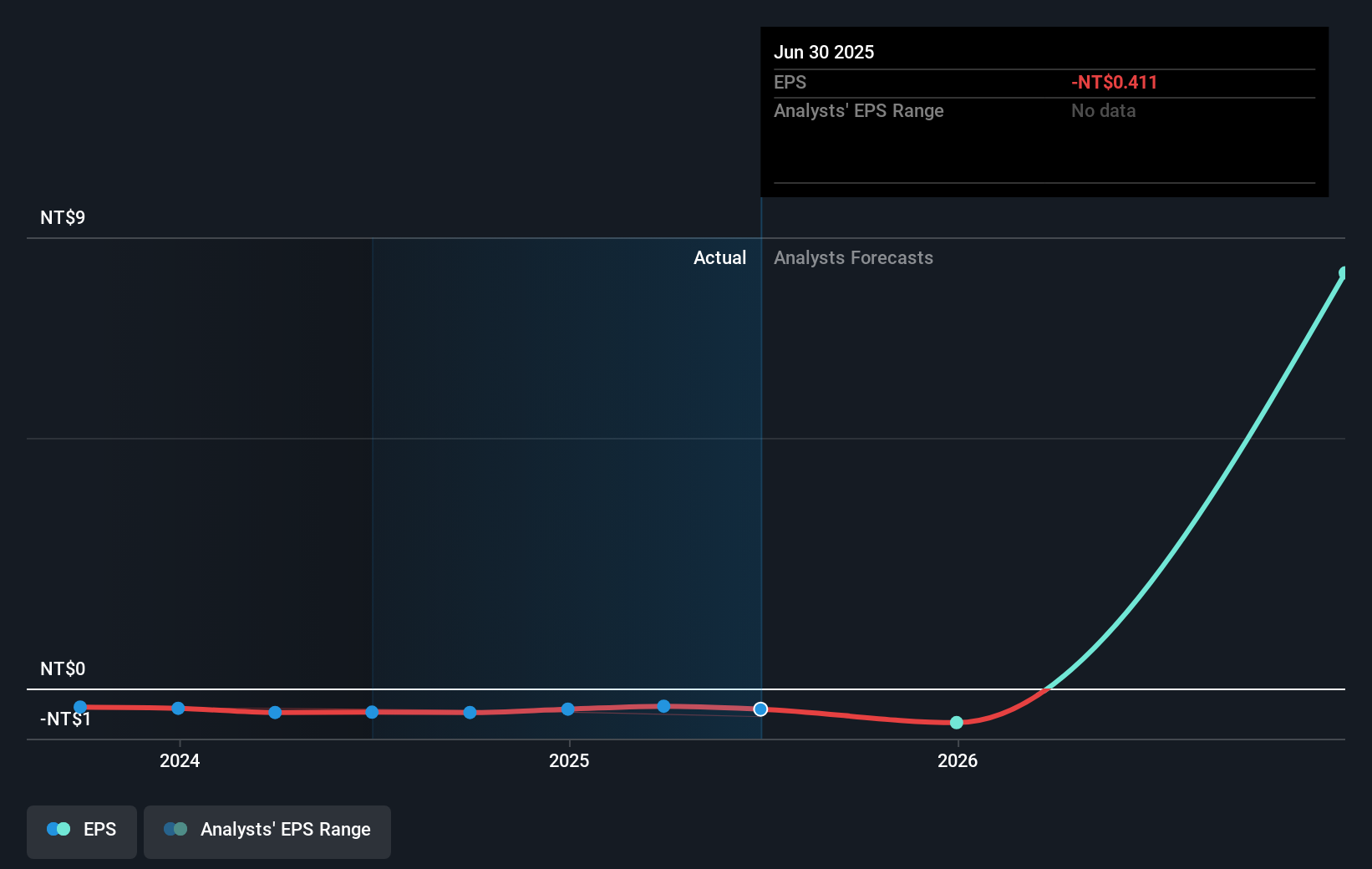This screenshot has height=869, width=1372.
Task: Click the No data value in tooltip
Action: point(1104,110)
